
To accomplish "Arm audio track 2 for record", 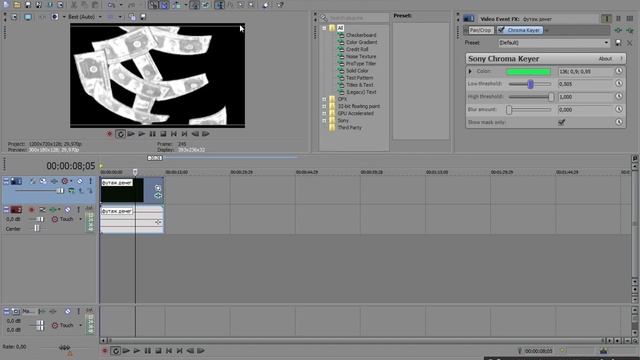I will (x=31, y=210).
